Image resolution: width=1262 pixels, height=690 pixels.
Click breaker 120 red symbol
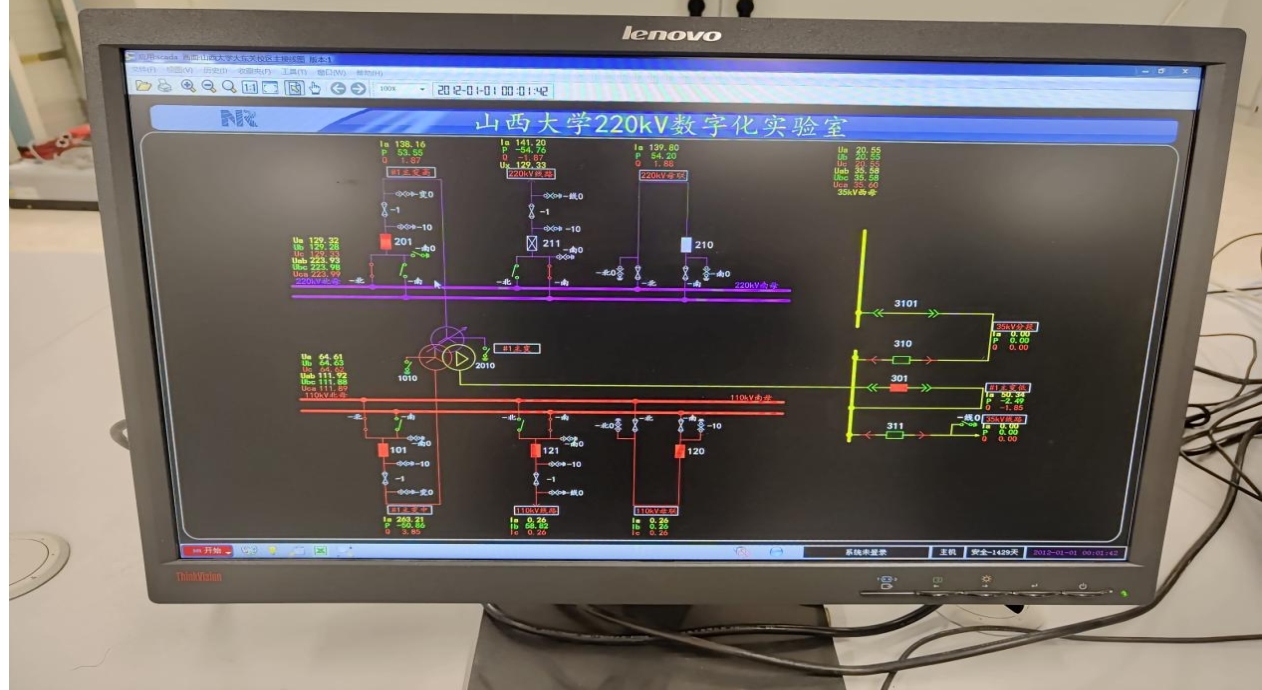(x=679, y=452)
